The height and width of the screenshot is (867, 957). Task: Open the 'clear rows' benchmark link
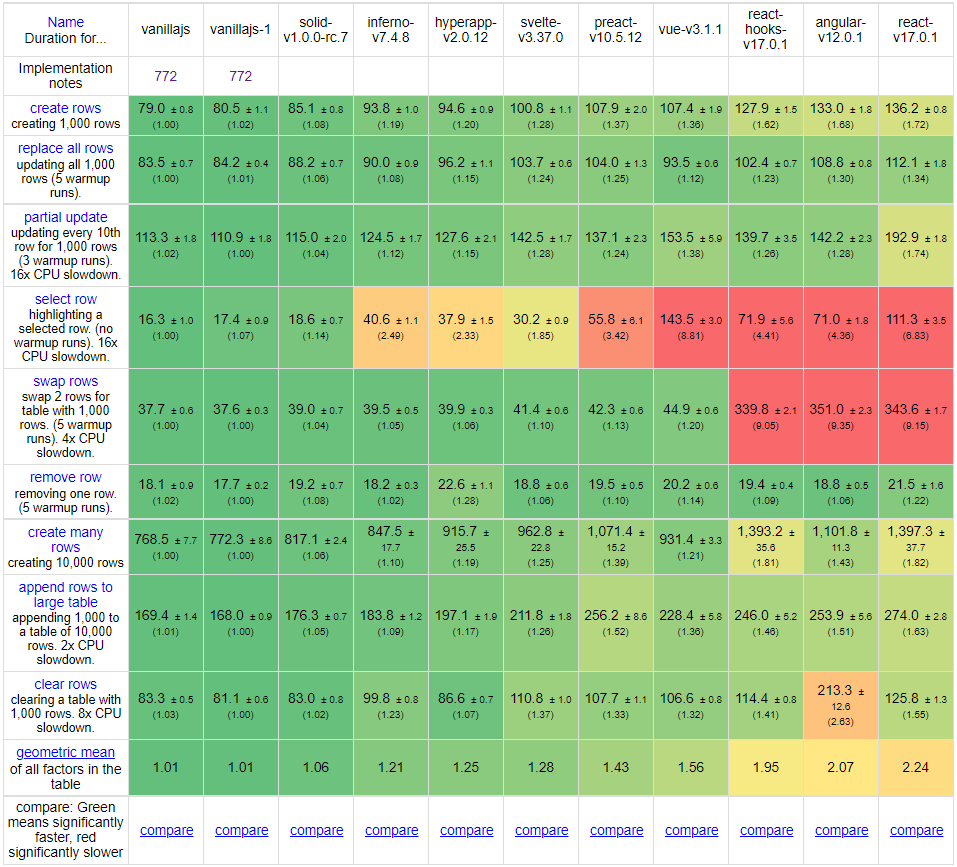[65, 684]
